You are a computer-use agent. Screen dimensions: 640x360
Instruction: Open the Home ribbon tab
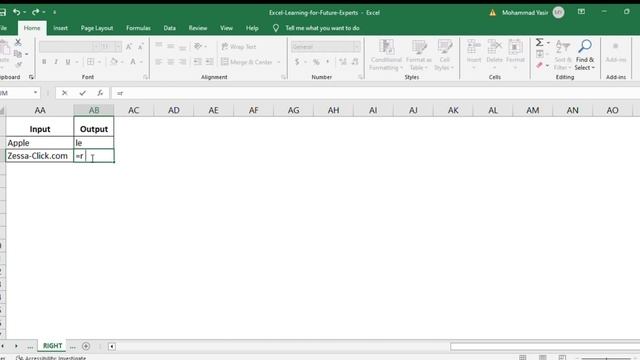[x=32, y=28]
